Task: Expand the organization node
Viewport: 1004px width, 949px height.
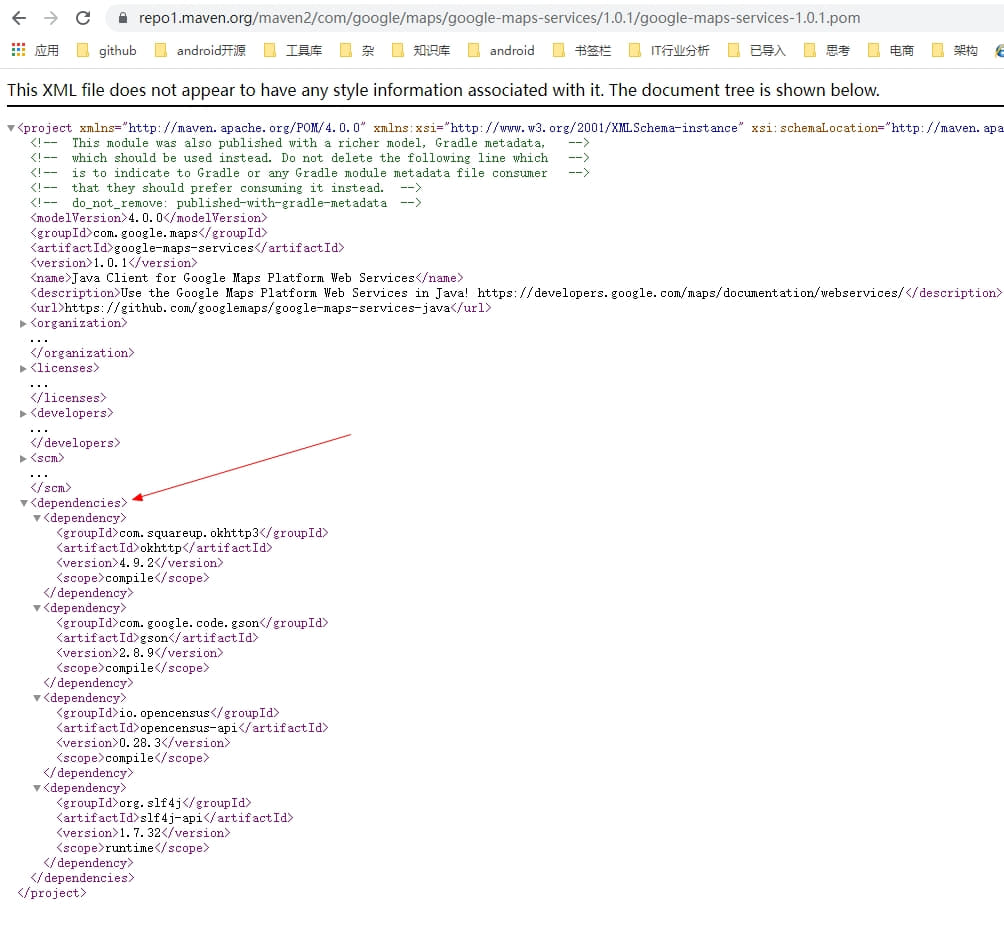Action: pyautogui.click(x=24, y=324)
